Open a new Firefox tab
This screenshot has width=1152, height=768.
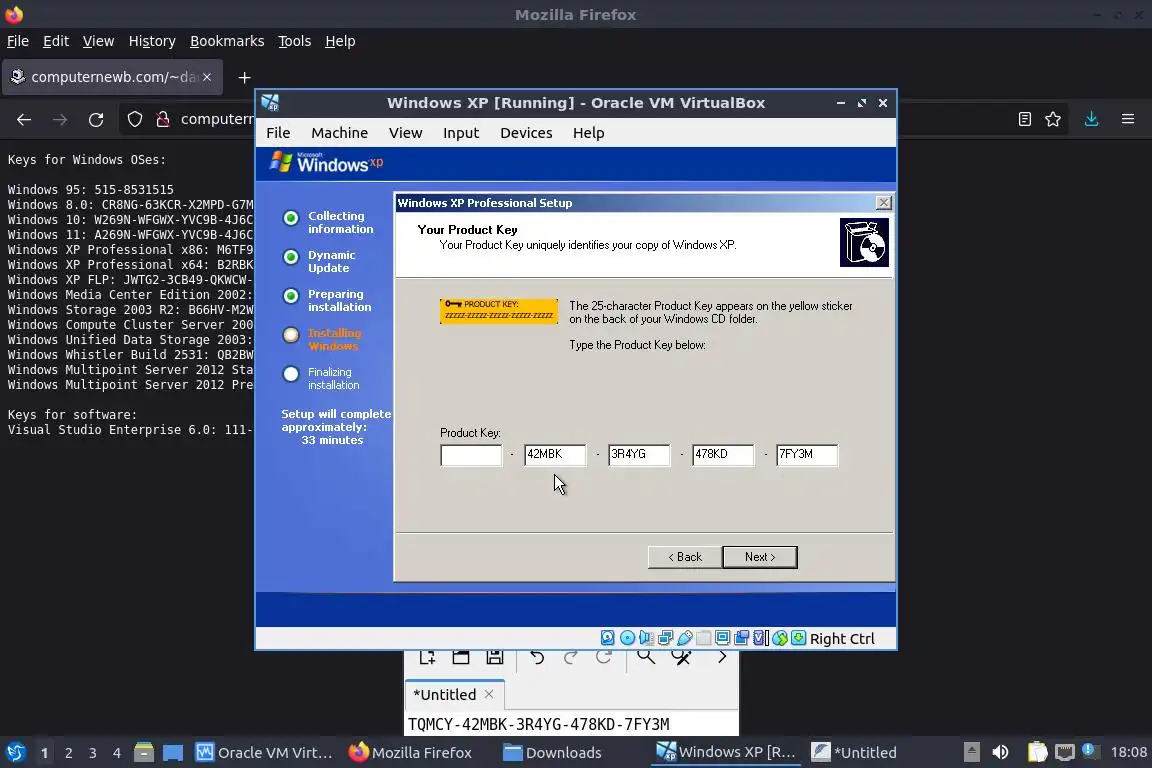pyautogui.click(x=245, y=77)
